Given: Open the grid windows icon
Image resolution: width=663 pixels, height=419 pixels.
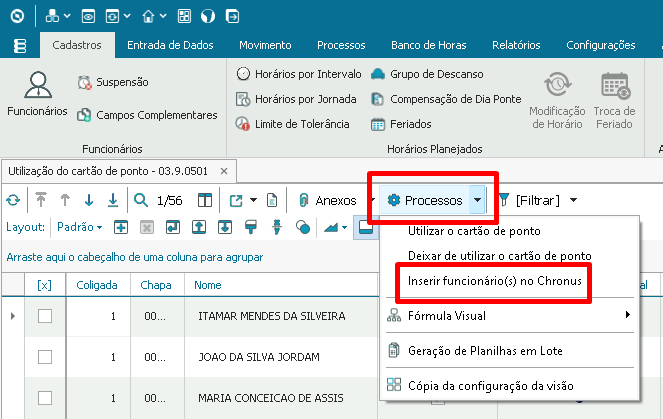Looking at the screenshot, I should pos(184,16).
